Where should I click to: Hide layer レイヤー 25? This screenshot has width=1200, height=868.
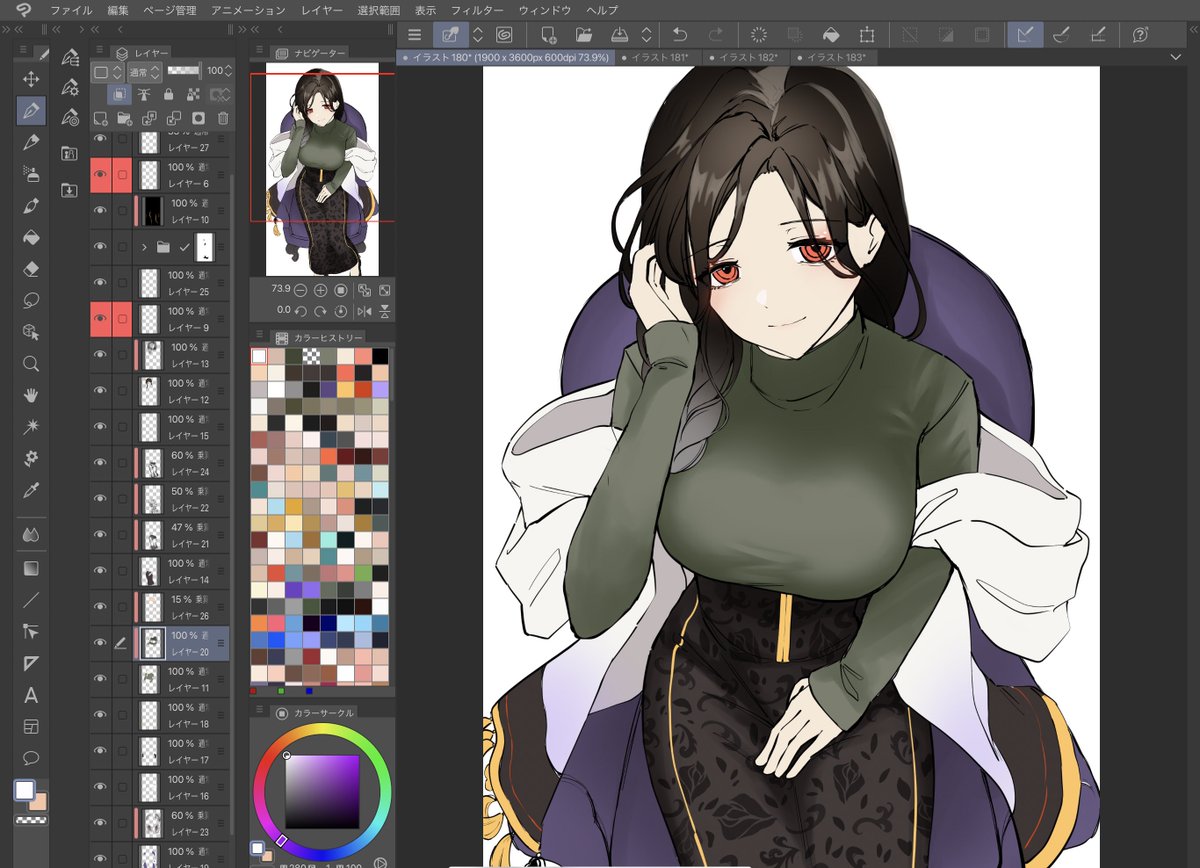[100, 283]
